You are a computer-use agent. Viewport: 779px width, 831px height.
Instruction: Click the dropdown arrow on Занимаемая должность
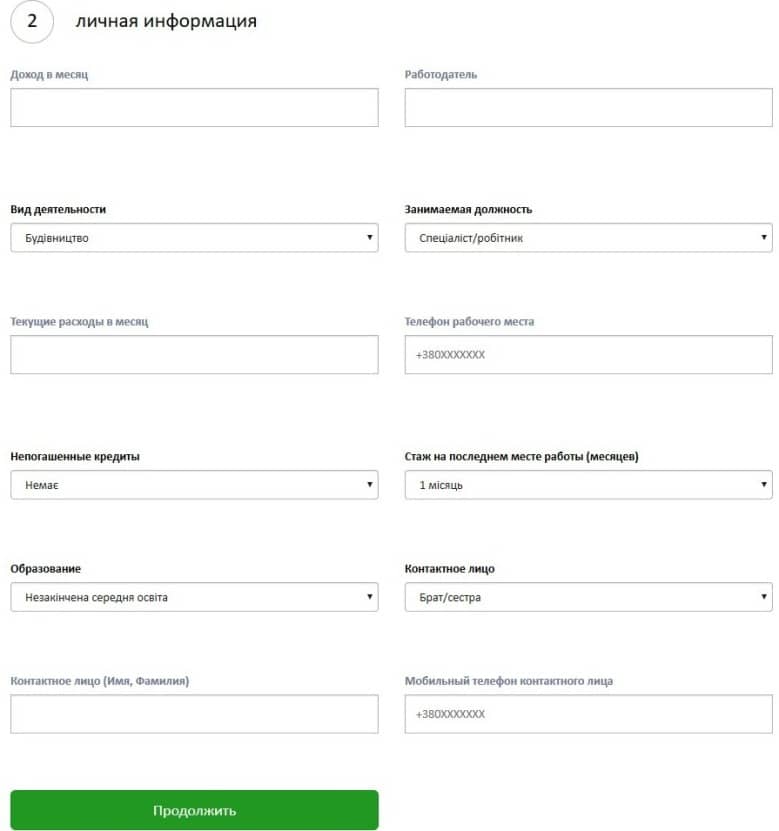point(762,238)
